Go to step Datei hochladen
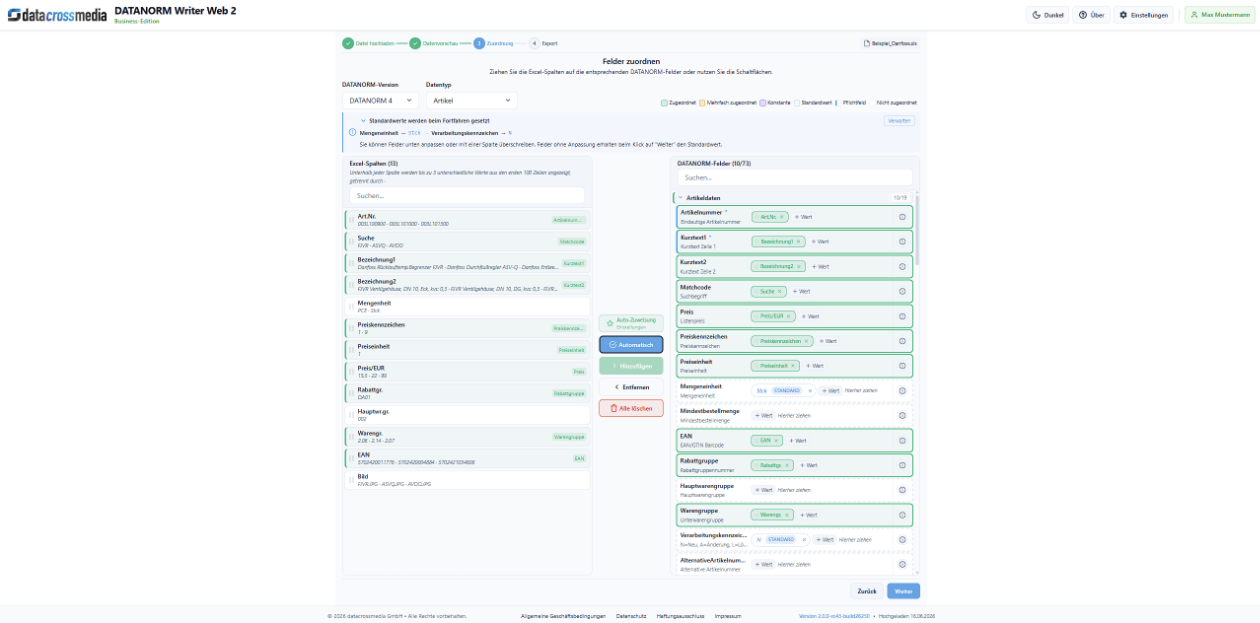This screenshot has width=1260, height=623. coord(368,44)
